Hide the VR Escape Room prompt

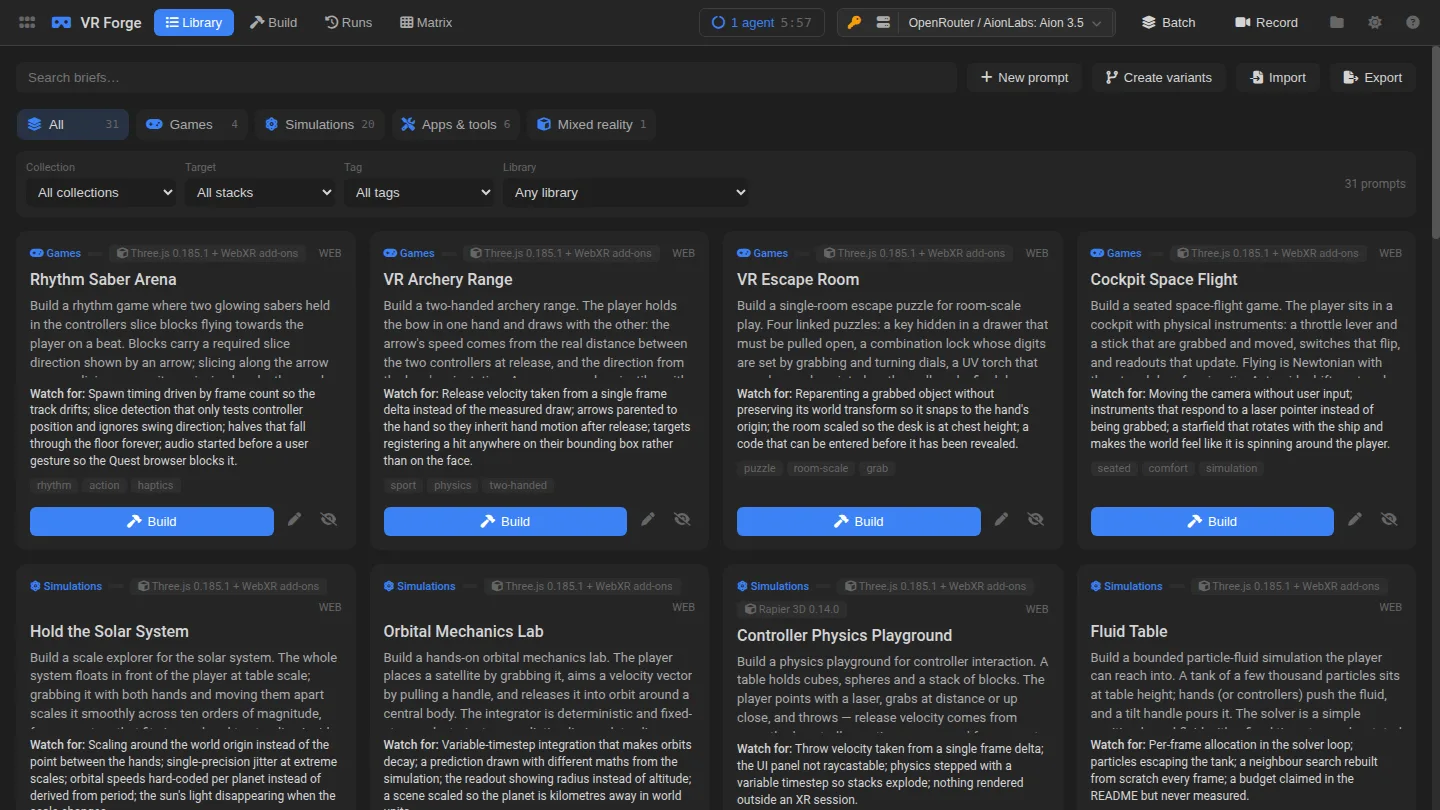click(x=1035, y=520)
